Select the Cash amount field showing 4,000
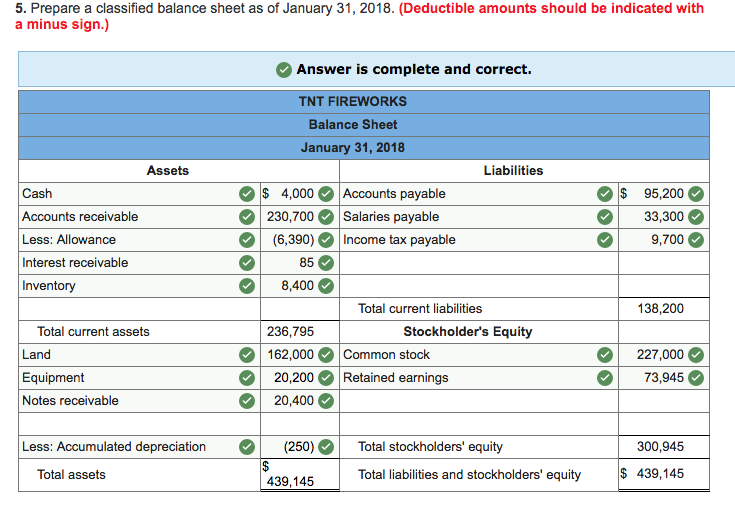 300,194
